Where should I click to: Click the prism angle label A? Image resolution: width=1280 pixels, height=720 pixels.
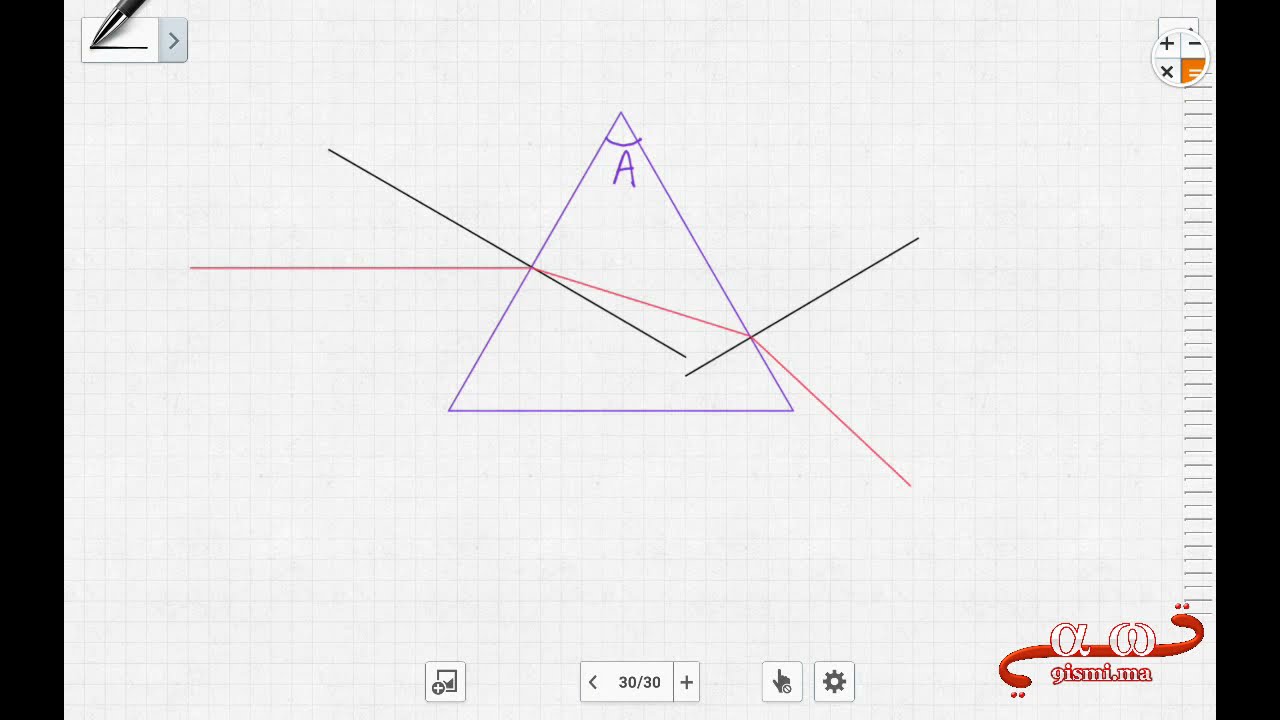[625, 169]
